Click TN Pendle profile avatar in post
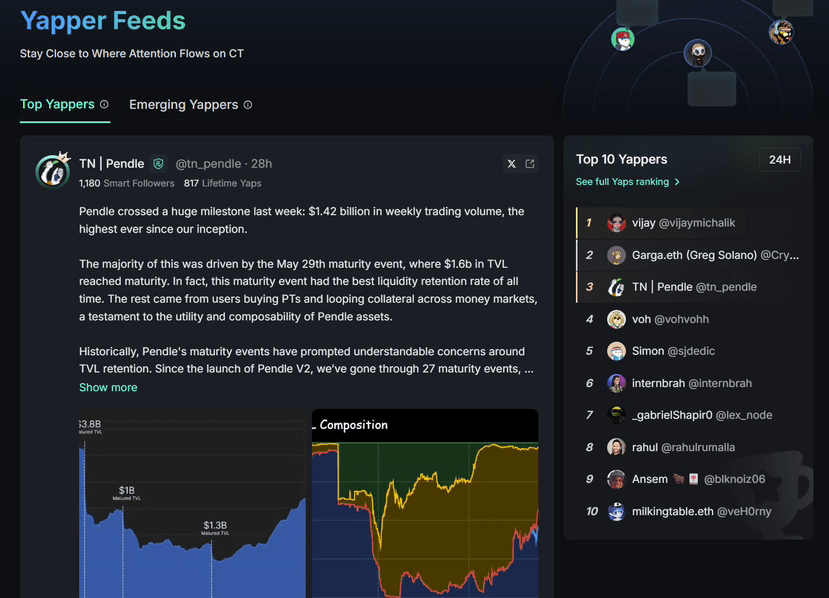The image size is (829, 598). (x=52, y=170)
